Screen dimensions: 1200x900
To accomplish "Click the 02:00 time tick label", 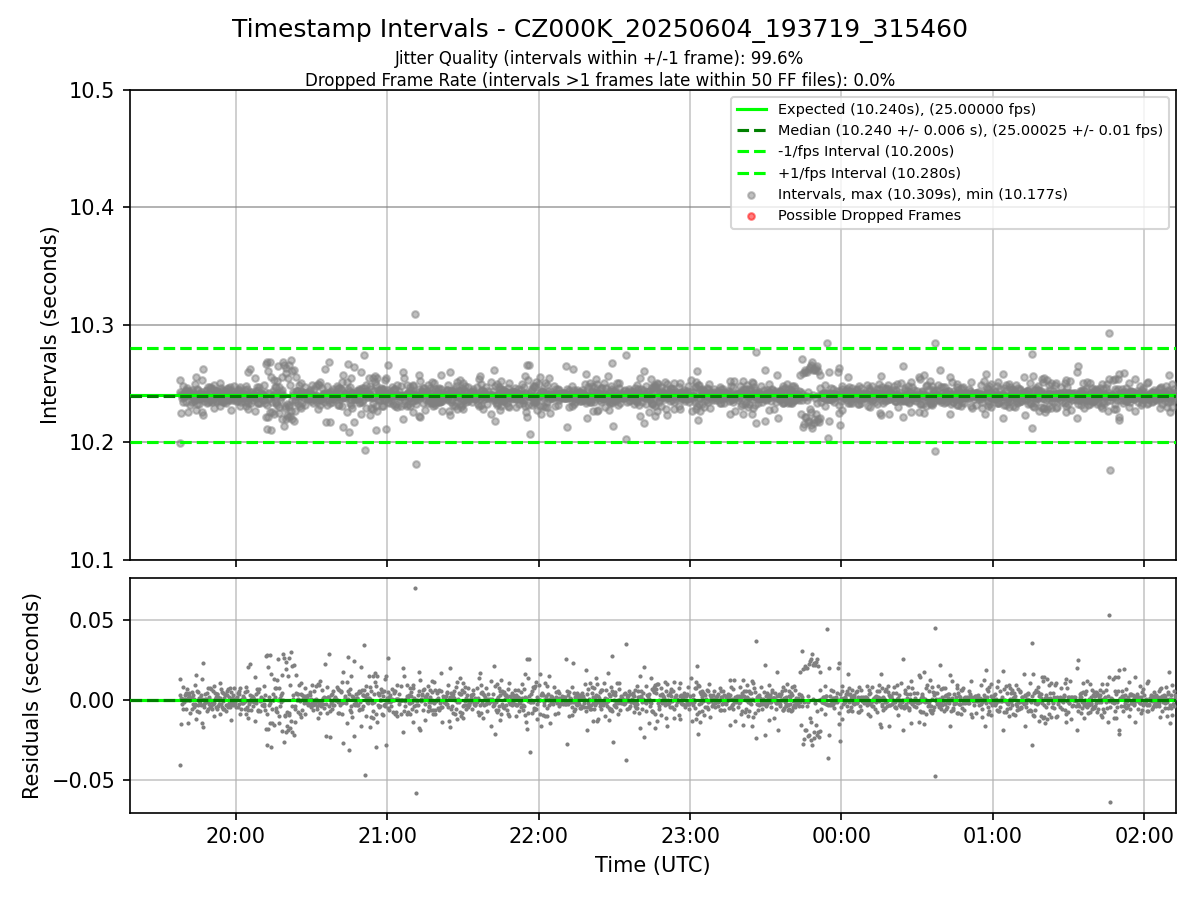I will tap(1144, 834).
